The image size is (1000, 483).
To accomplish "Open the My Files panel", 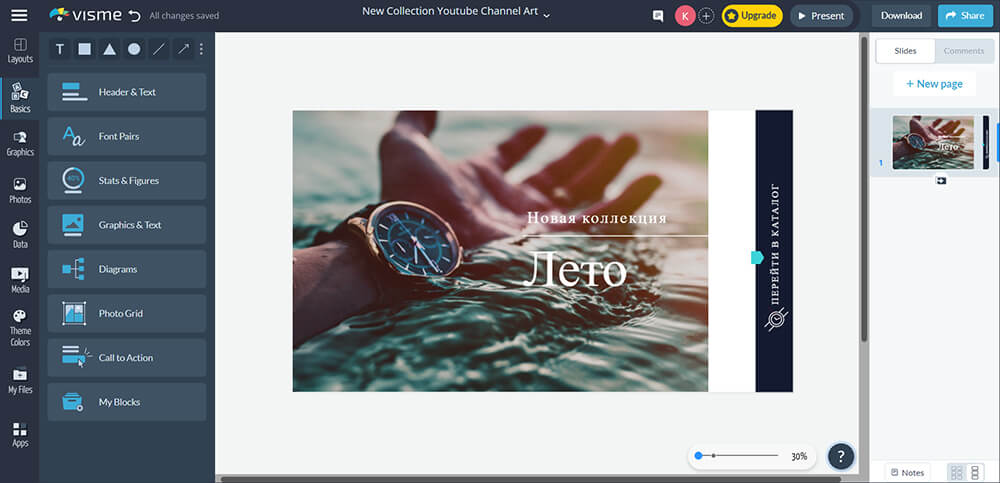I will (20, 381).
